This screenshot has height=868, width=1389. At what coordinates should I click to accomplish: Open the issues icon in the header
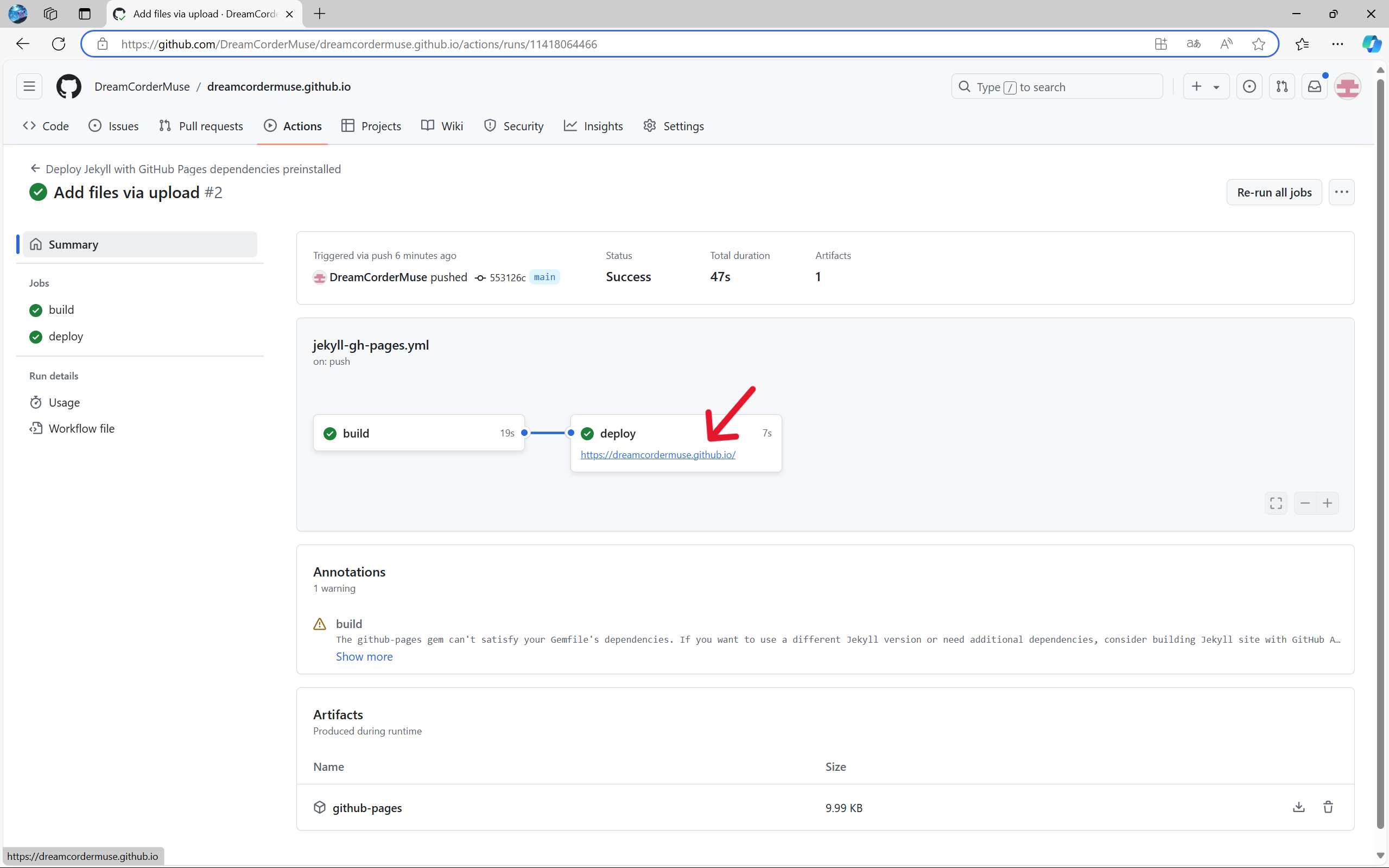tap(1249, 87)
